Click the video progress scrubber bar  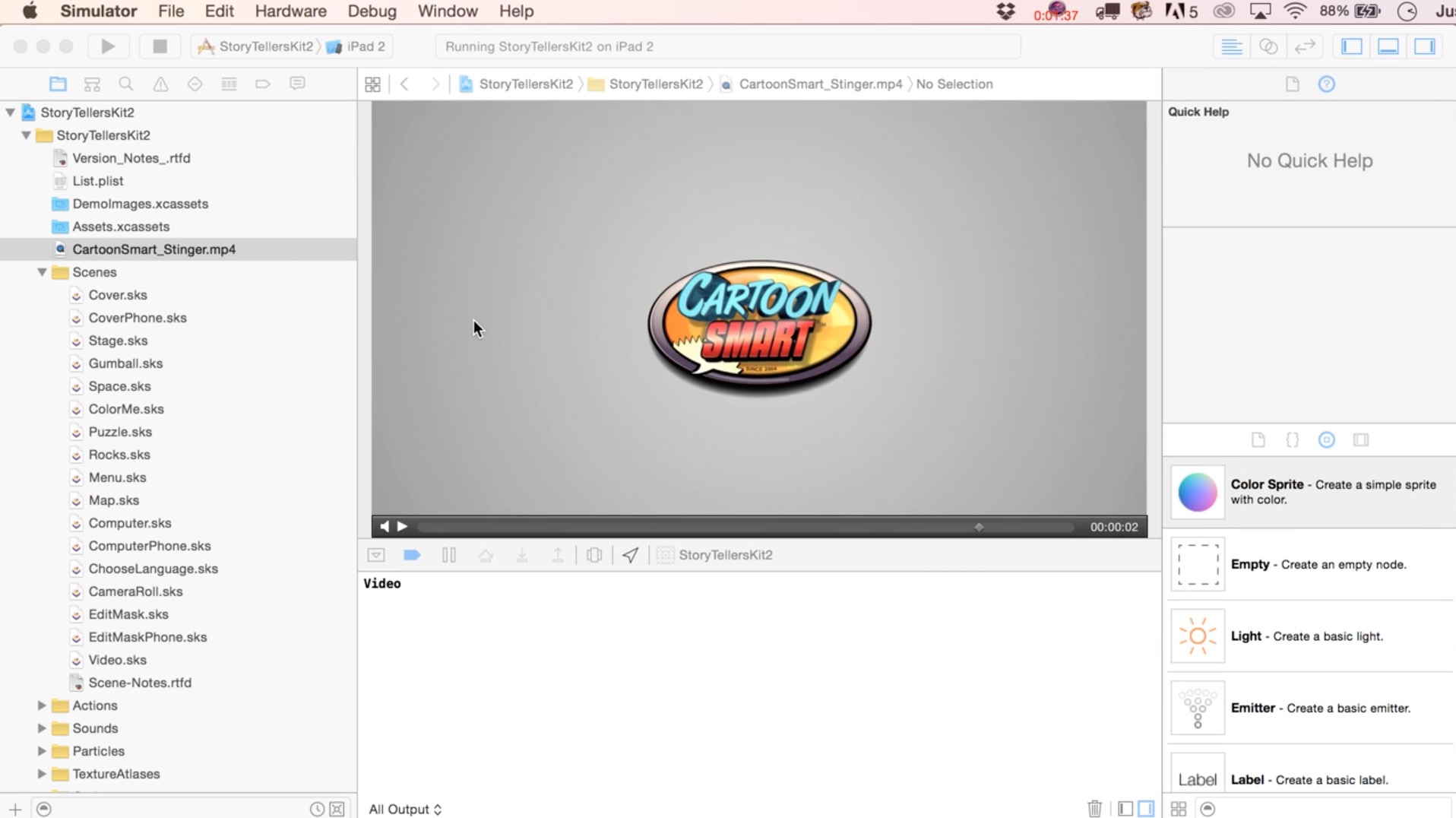(745, 527)
